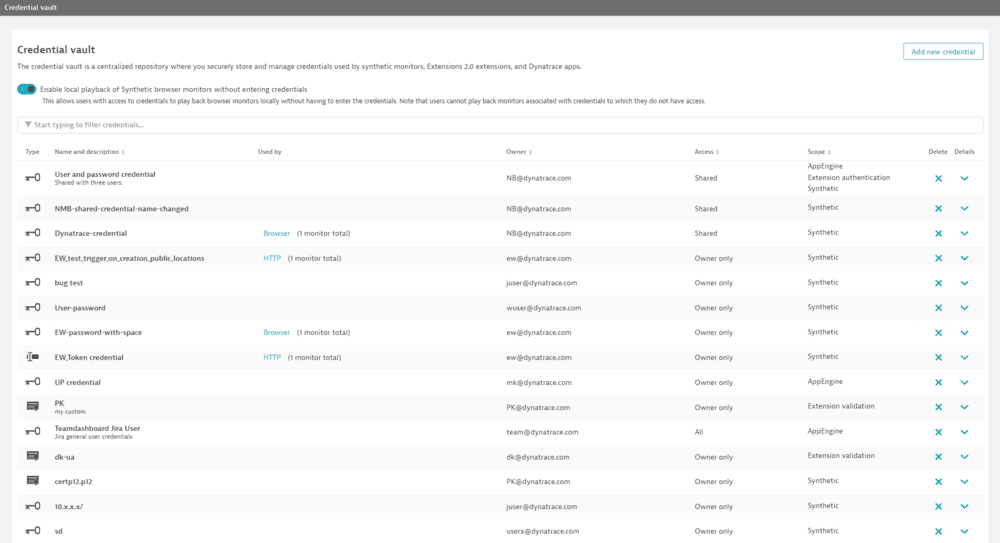Viewport: 1000px width, 543px height.
Task: Sort by Scope column header
Action: click(x=819, y=152)
